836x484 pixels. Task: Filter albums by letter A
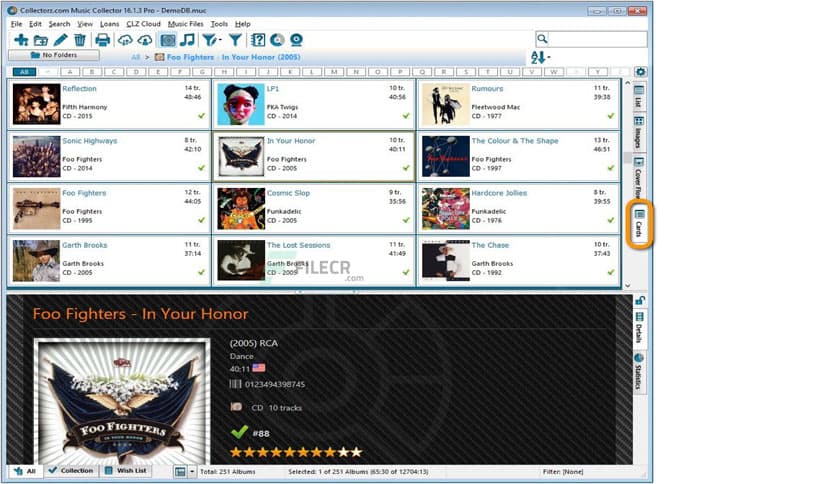click(70, 71)
